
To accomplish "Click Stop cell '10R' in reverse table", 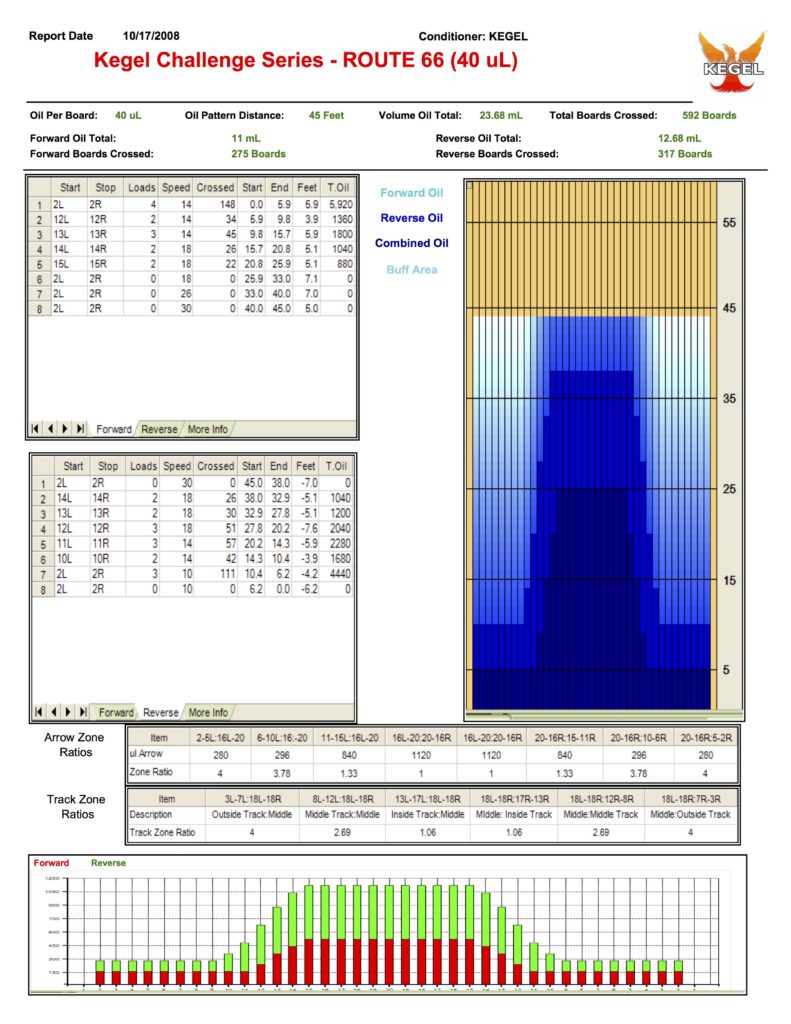I will [108, 559].
